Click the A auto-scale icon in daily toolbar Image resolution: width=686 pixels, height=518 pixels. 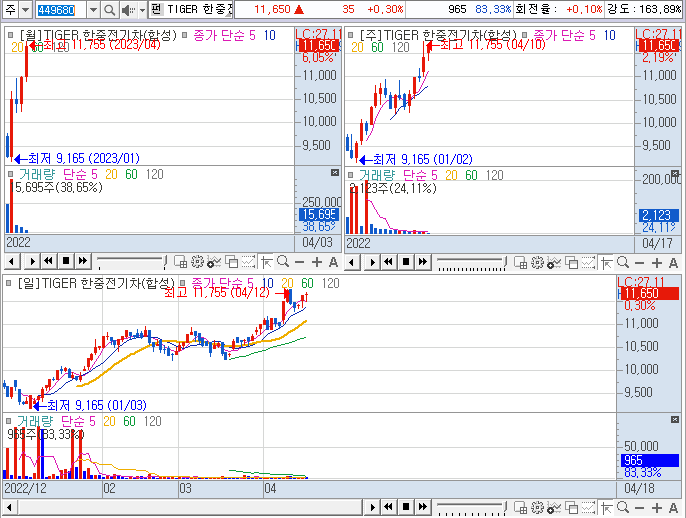click(x=673, y=508)
